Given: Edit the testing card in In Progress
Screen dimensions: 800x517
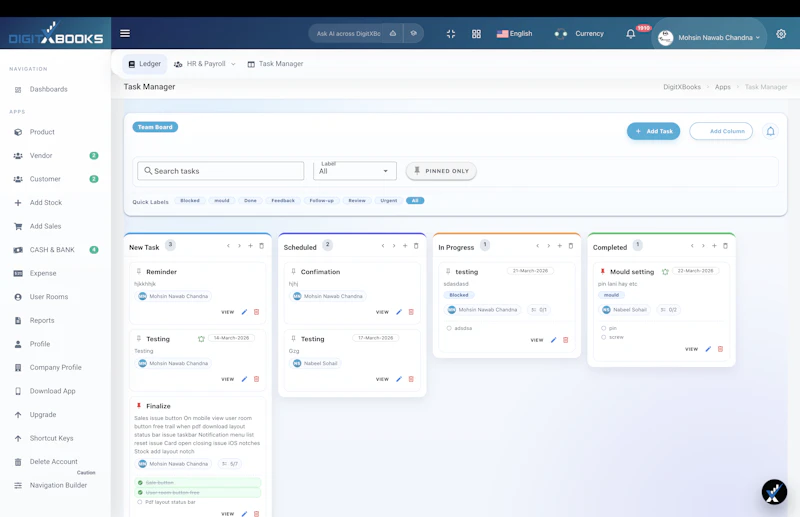Looking at the screenshot, I should click(x=554, y=340).
